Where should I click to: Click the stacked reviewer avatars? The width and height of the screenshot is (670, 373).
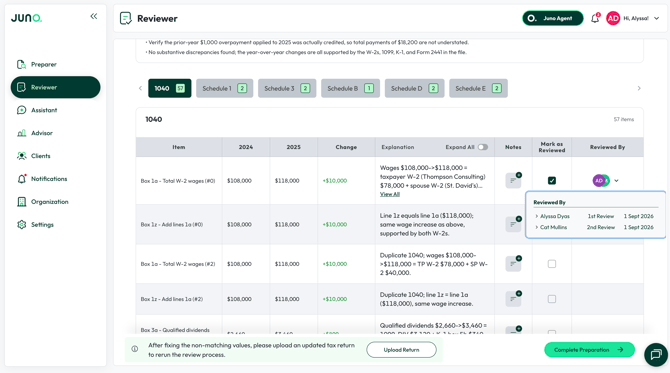coord(601,180)
